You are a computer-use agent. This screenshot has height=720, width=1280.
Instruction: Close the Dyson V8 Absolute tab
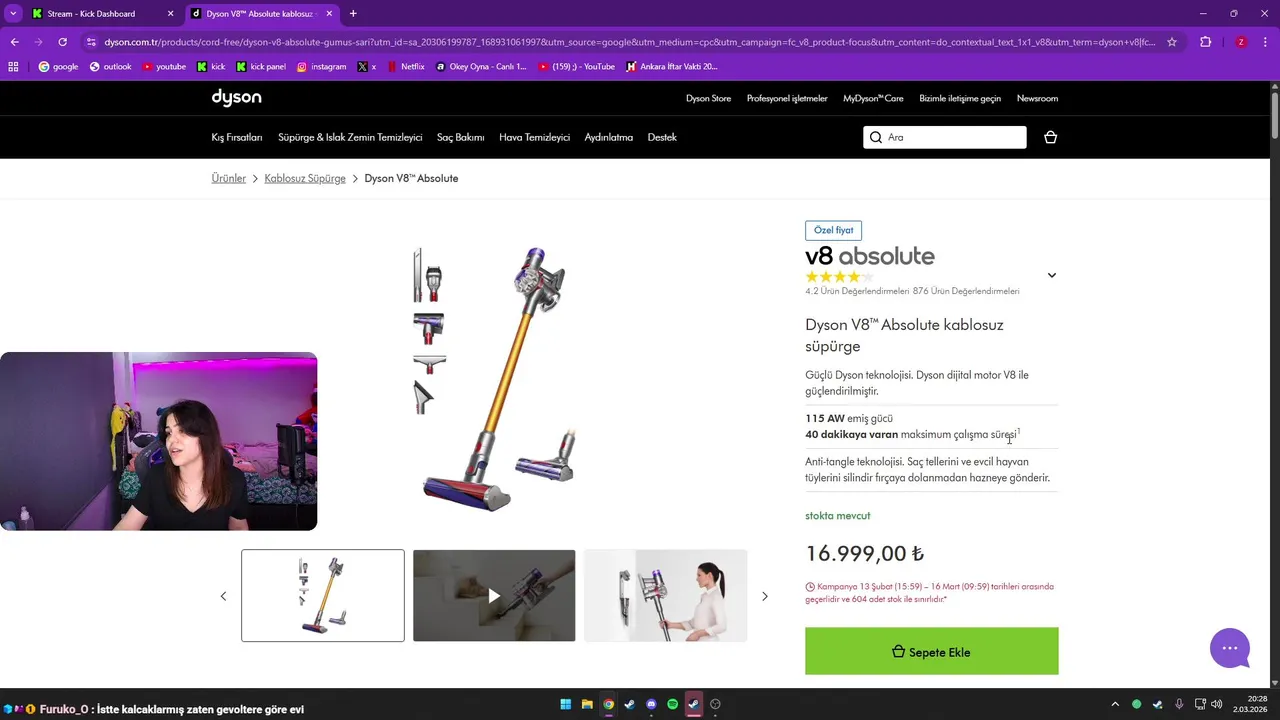point(329,14)
